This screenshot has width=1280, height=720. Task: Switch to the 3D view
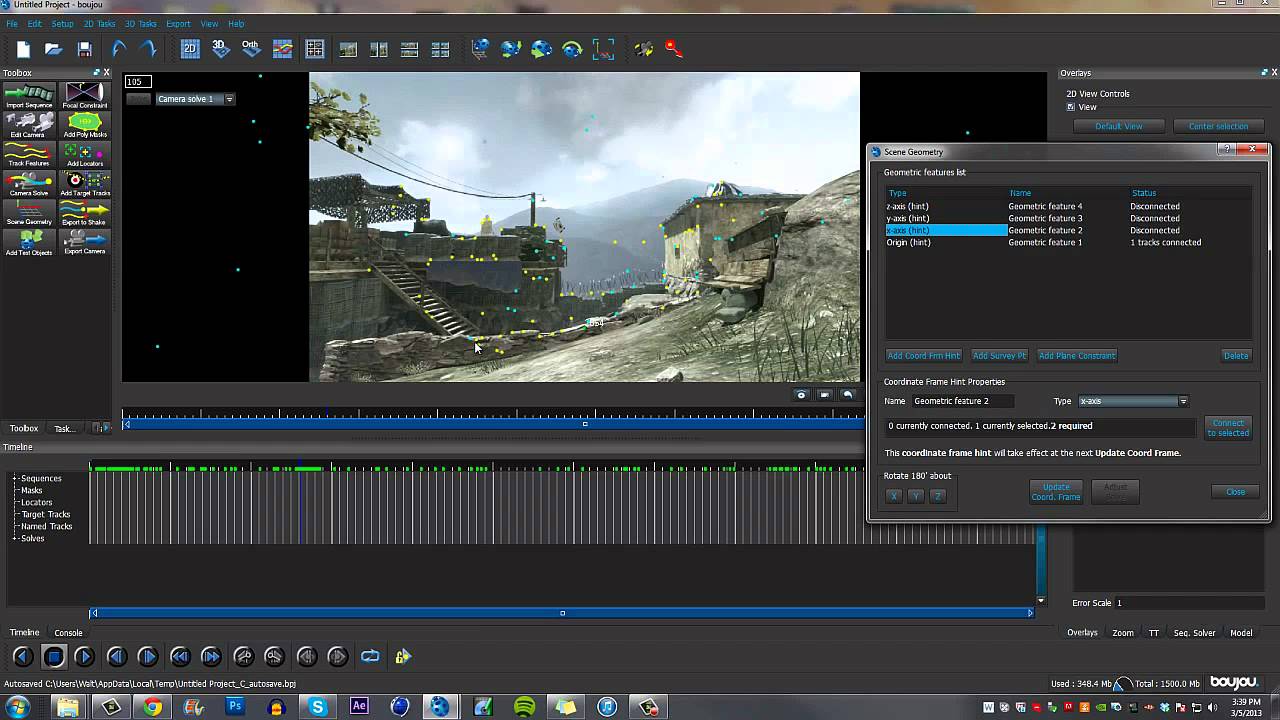[220, 48]
